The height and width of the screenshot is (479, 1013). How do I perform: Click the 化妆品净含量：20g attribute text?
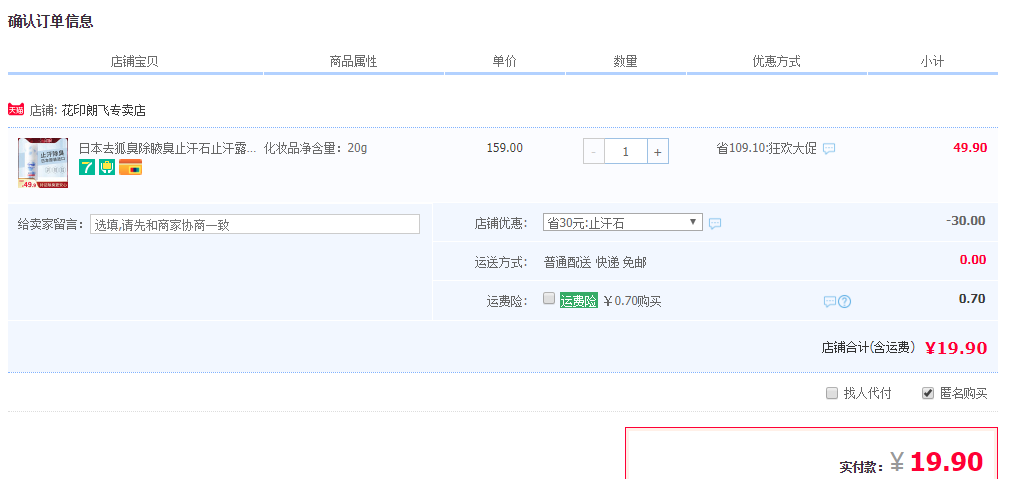(315, 148)
